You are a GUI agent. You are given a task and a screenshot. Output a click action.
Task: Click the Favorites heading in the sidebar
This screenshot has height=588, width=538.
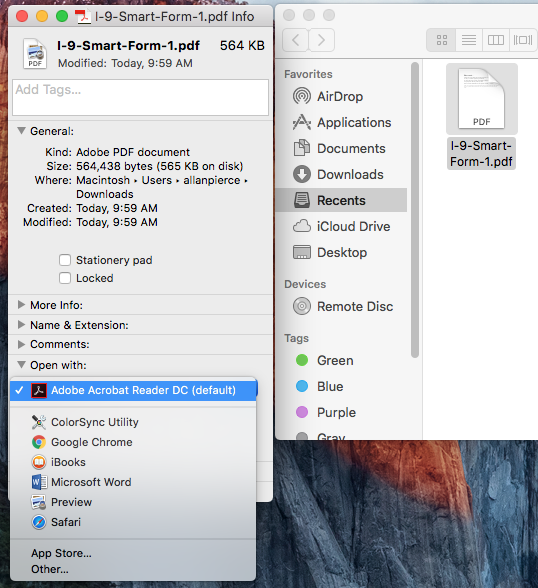pyautogui.click(x=308, y=74)
